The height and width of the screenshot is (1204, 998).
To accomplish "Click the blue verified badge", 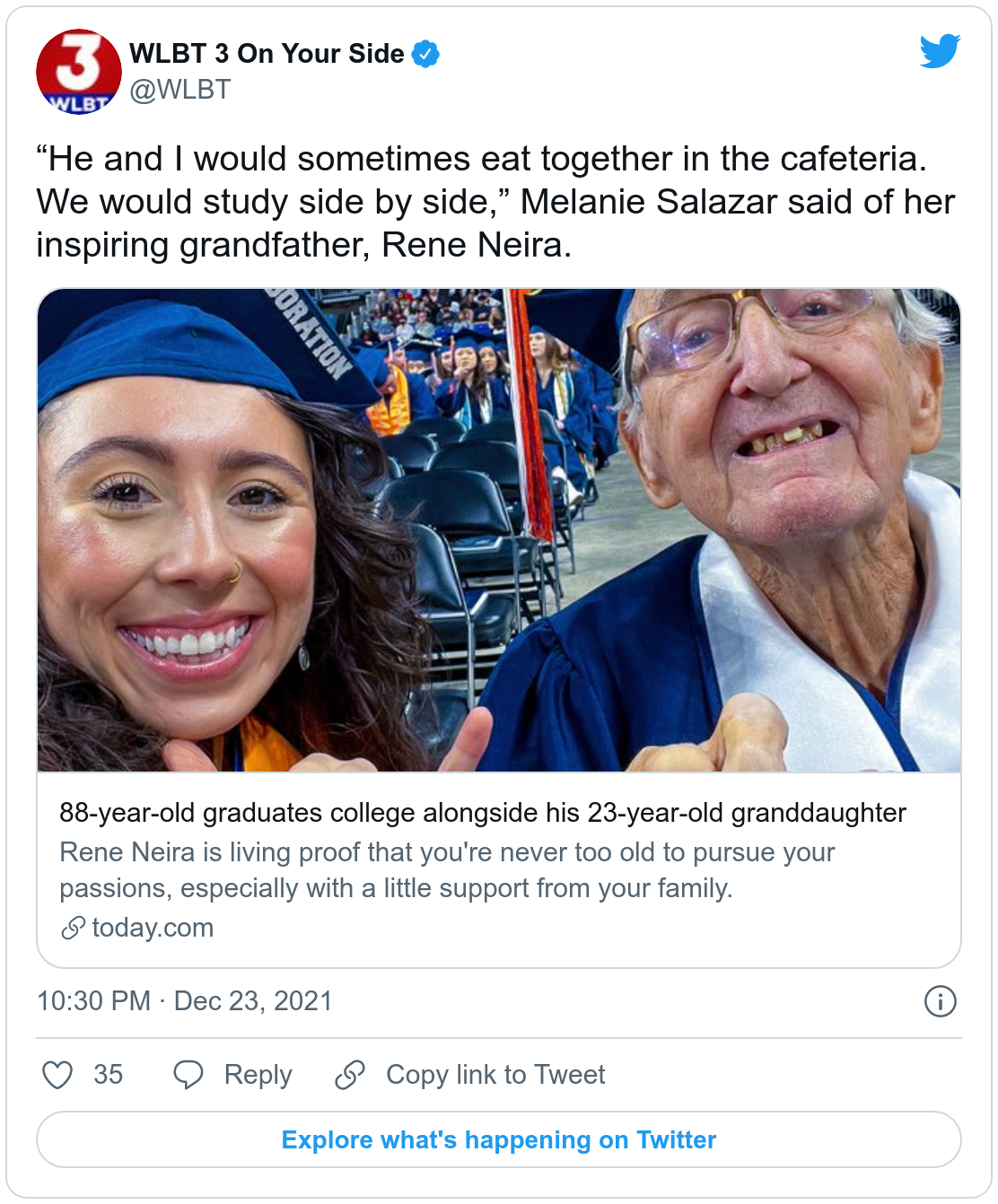I will pos(425,54).
